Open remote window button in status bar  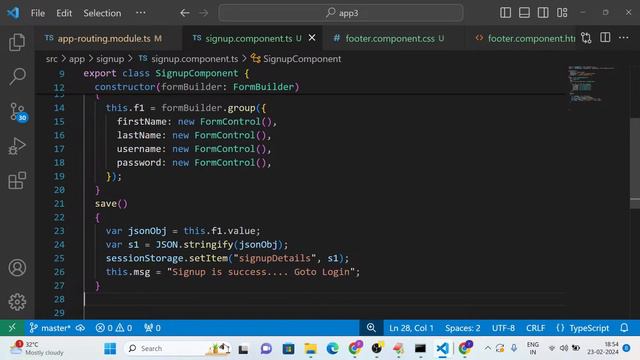point(12,328)
